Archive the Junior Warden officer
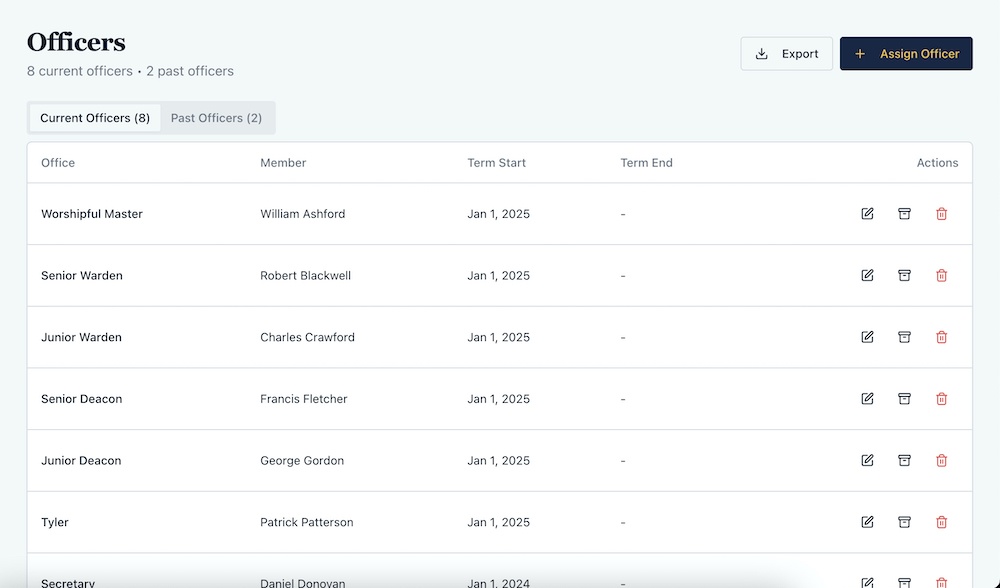 [904, 338]
